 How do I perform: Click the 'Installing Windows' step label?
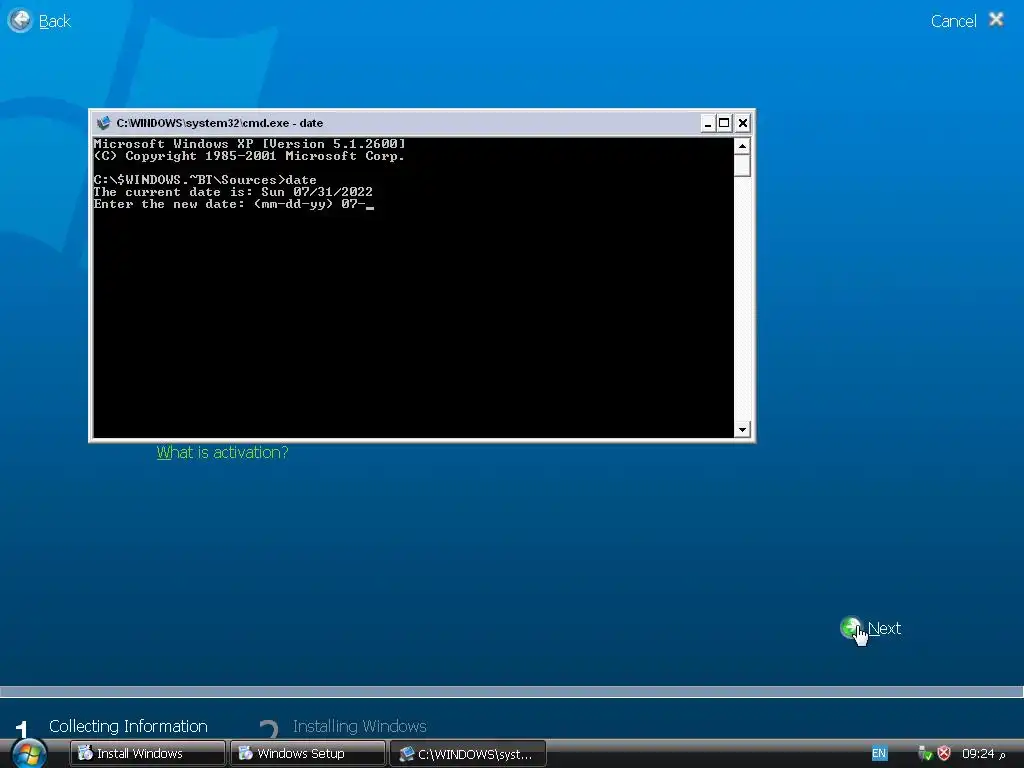point(359,726)
